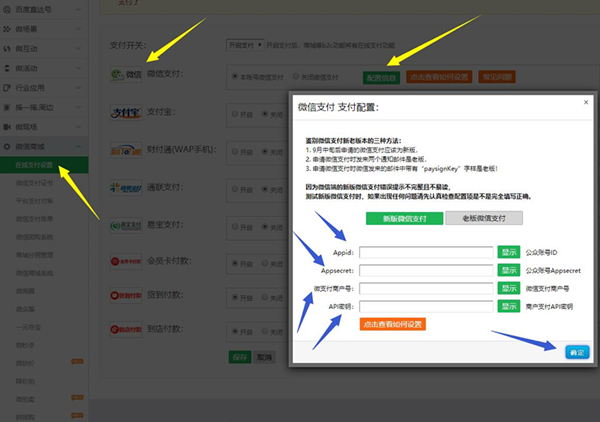The image size is (600, 422).
Task: Select 开启 radio for 到店付款
Action: point(235,331)
